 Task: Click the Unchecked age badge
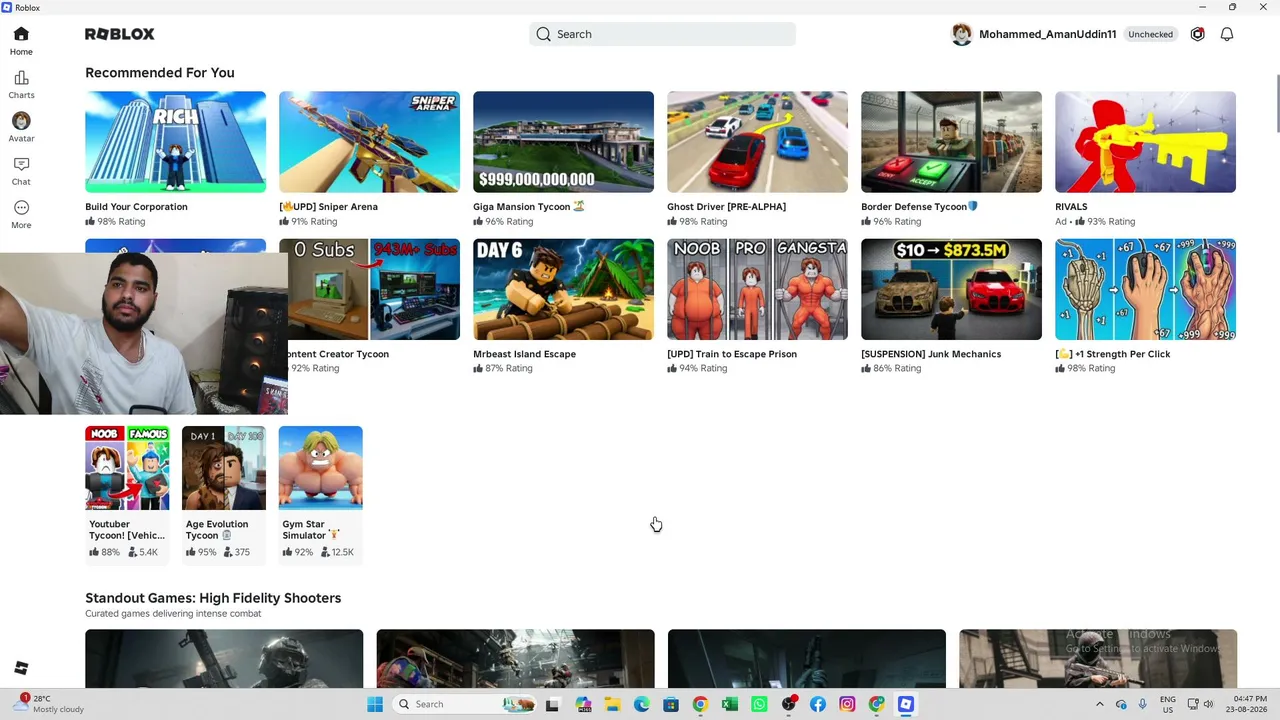1150,34
